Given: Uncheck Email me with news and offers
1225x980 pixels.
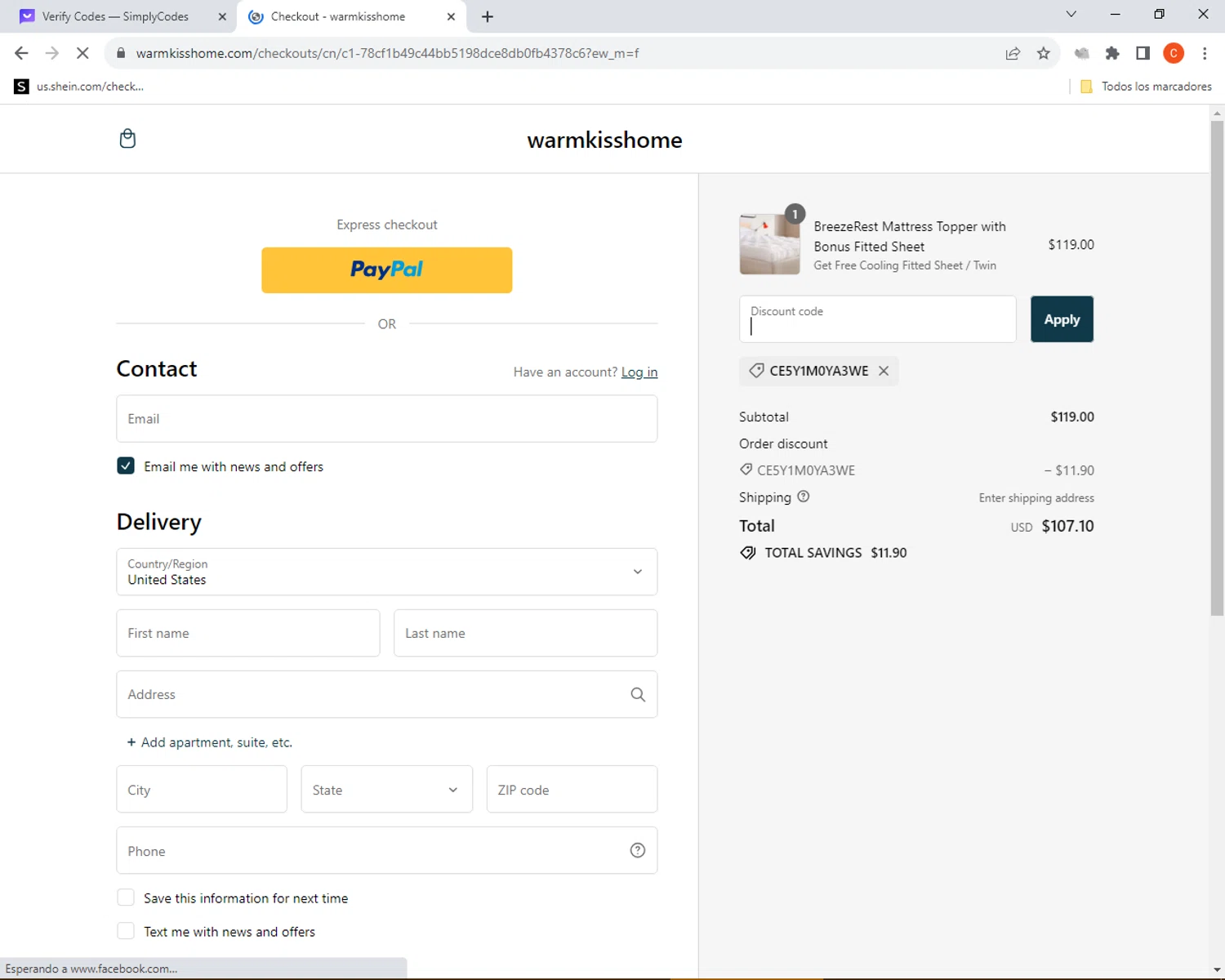Looking at the screenshot, I should point(126,465).
